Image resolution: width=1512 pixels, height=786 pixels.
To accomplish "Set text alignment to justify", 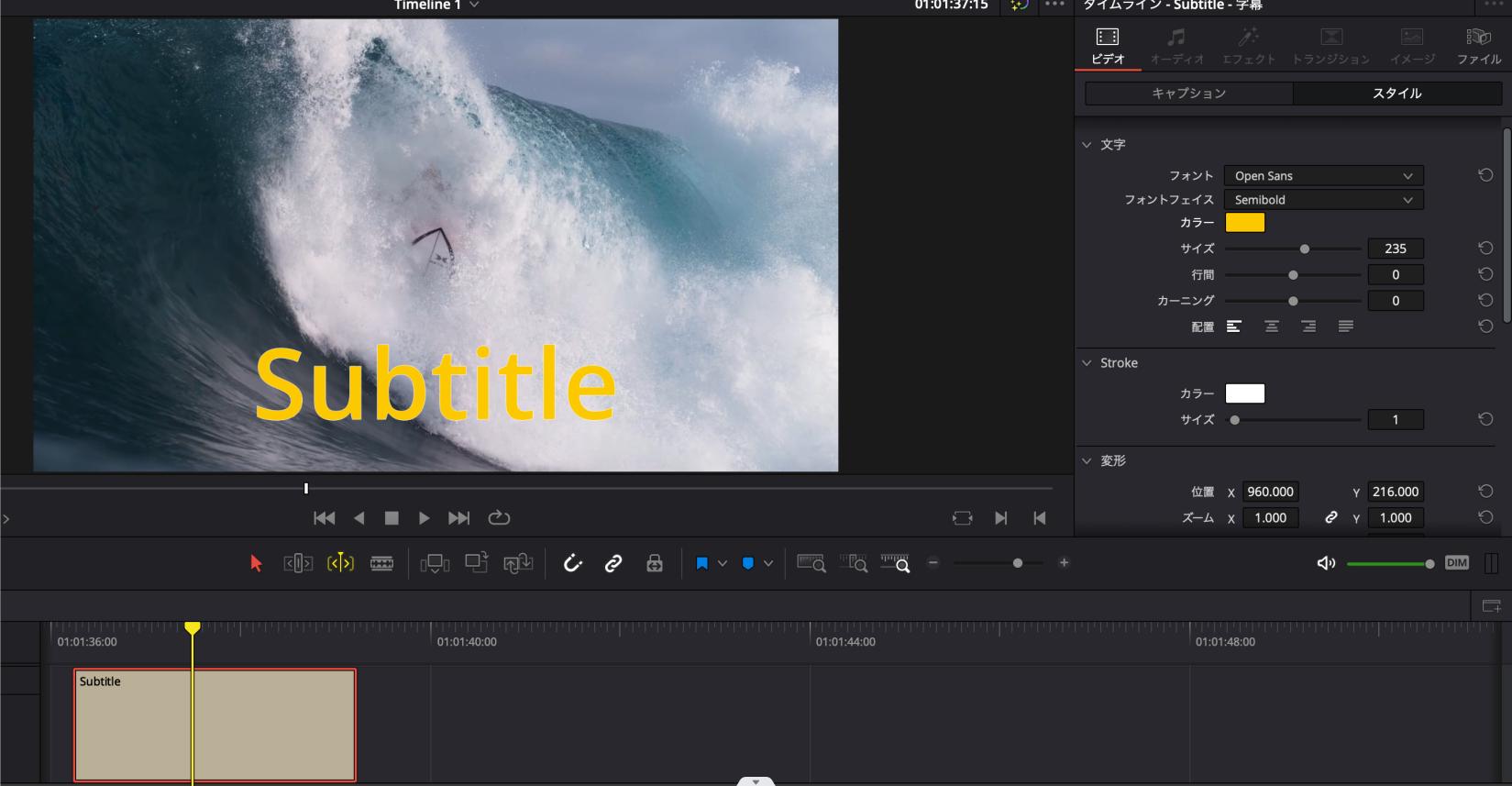I will coord(1346,327).
